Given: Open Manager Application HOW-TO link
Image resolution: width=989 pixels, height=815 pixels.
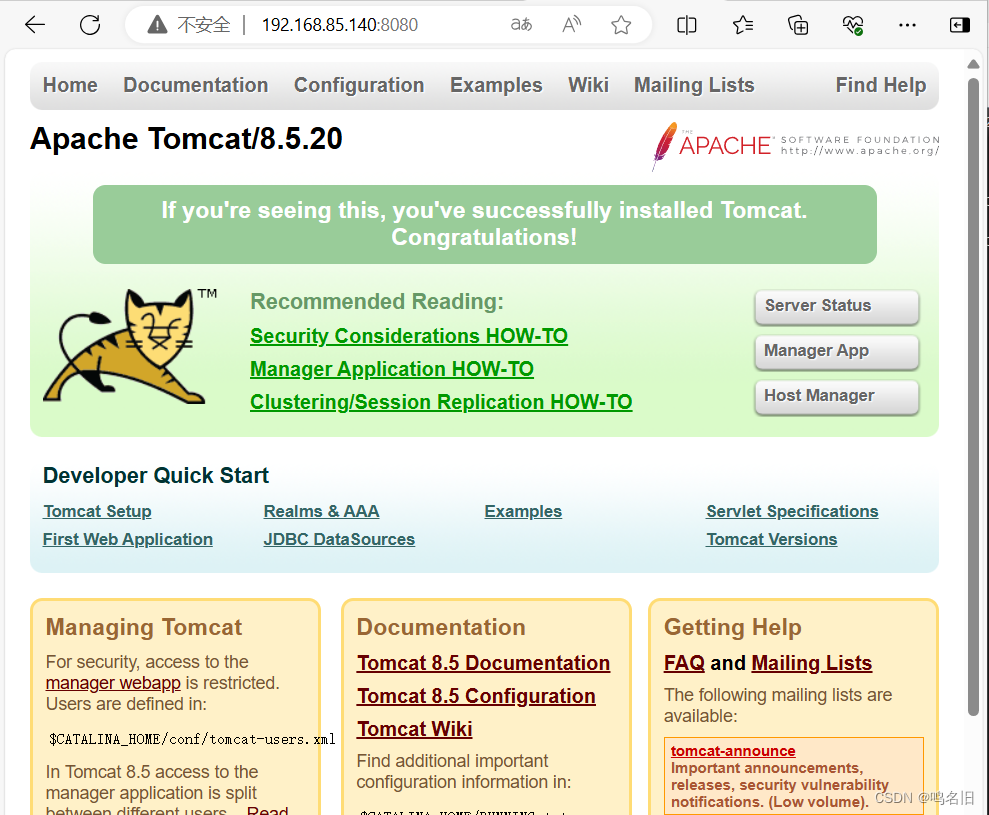Looking at the screenshot, I should click(x=392, y=369).
